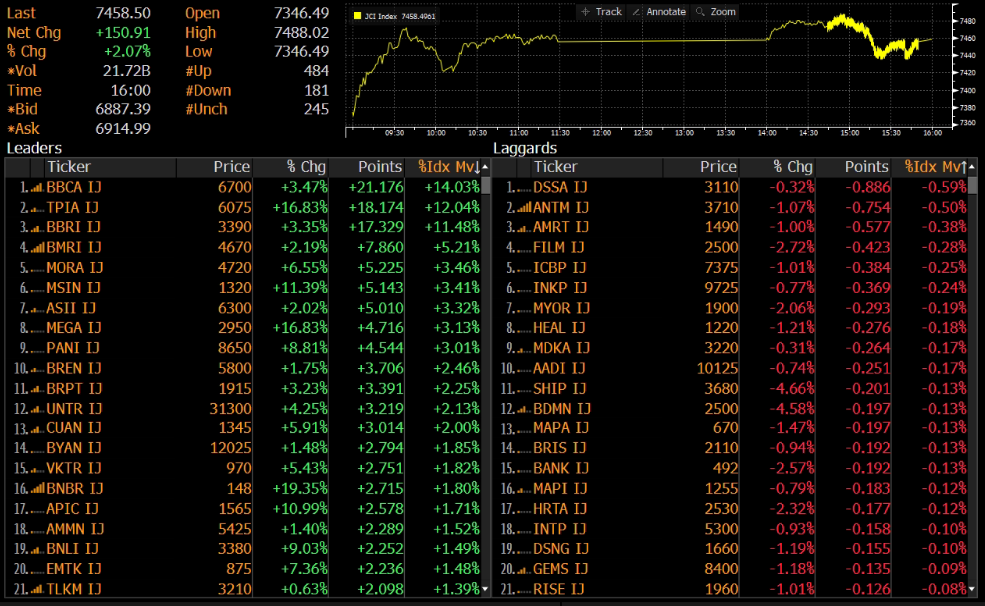Open the Zoom magnifier on chart
Screen dimensions: 985x606
tap(715, 12)
